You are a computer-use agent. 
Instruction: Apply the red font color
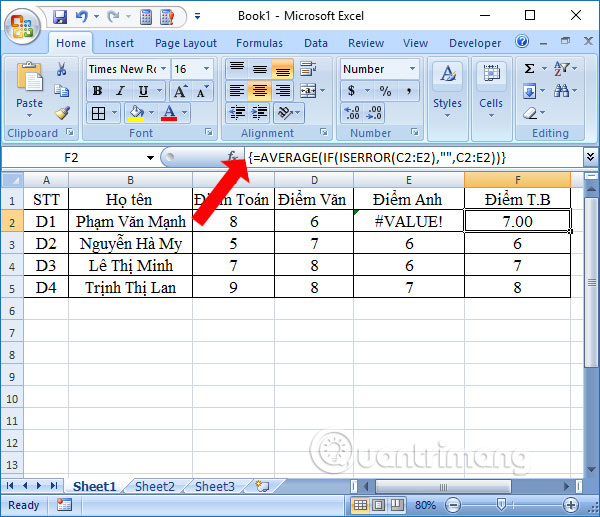(169, 113)
